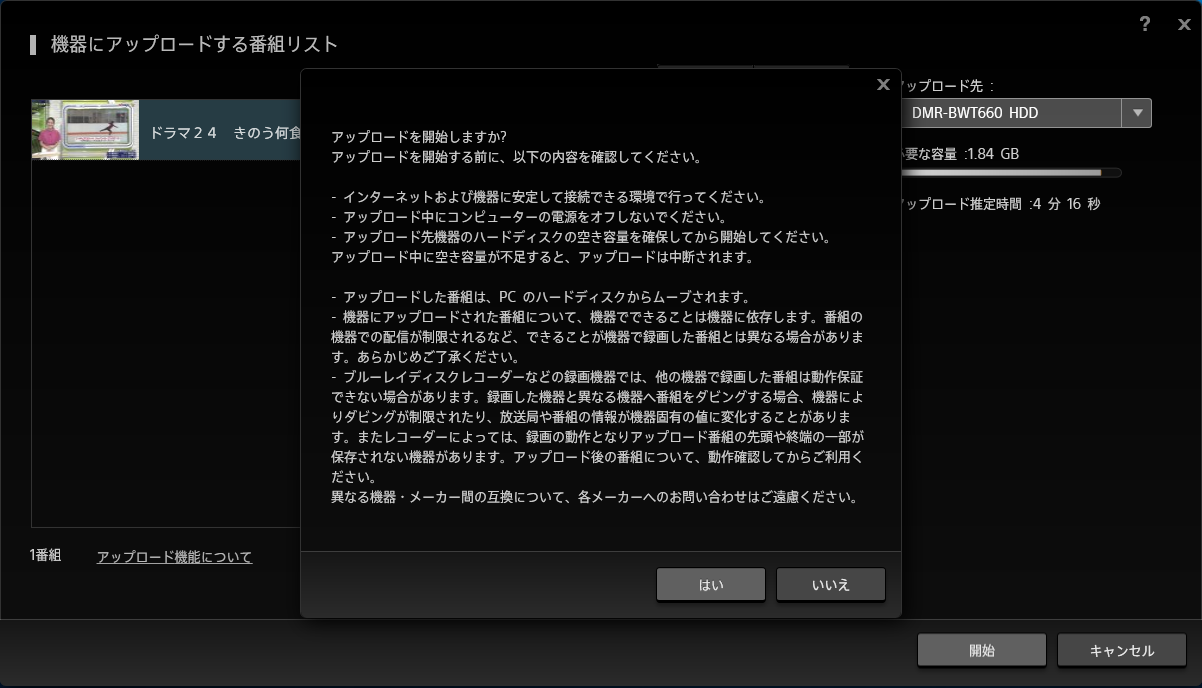Click the 1.84 GB required capacity text
The image size is (1202, 688).
pyautogui.click(x=993, y=154)
